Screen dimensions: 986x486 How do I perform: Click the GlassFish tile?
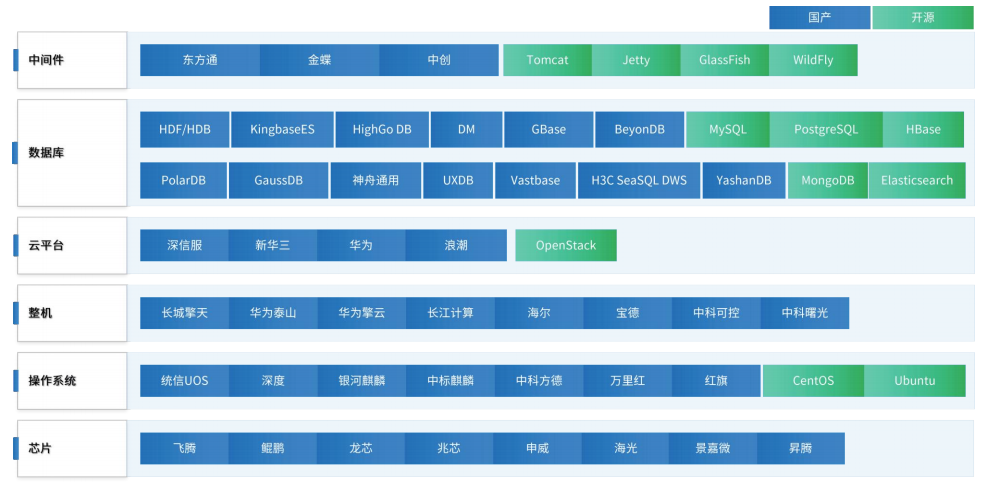724,60
